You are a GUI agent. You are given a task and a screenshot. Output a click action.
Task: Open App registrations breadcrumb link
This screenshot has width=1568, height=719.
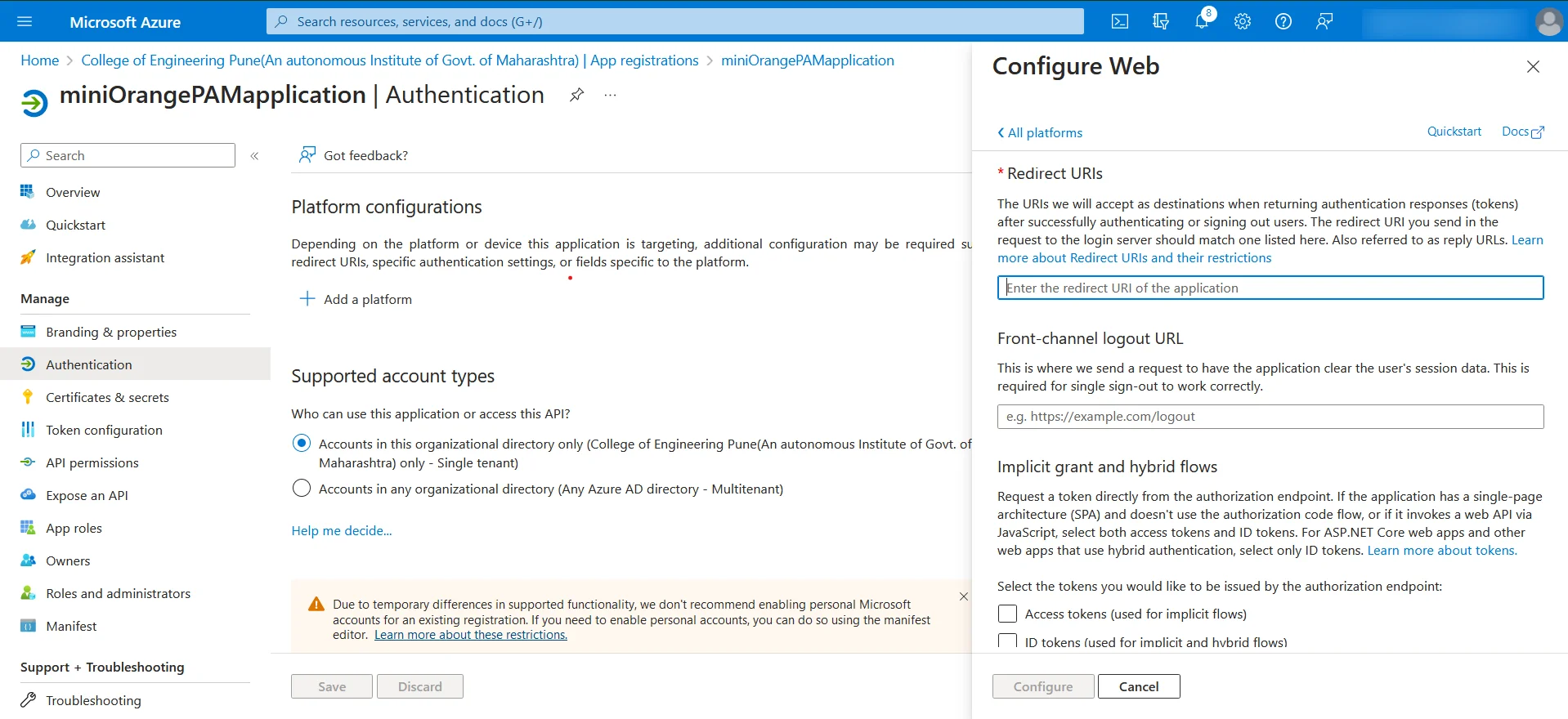click(390, 60)
